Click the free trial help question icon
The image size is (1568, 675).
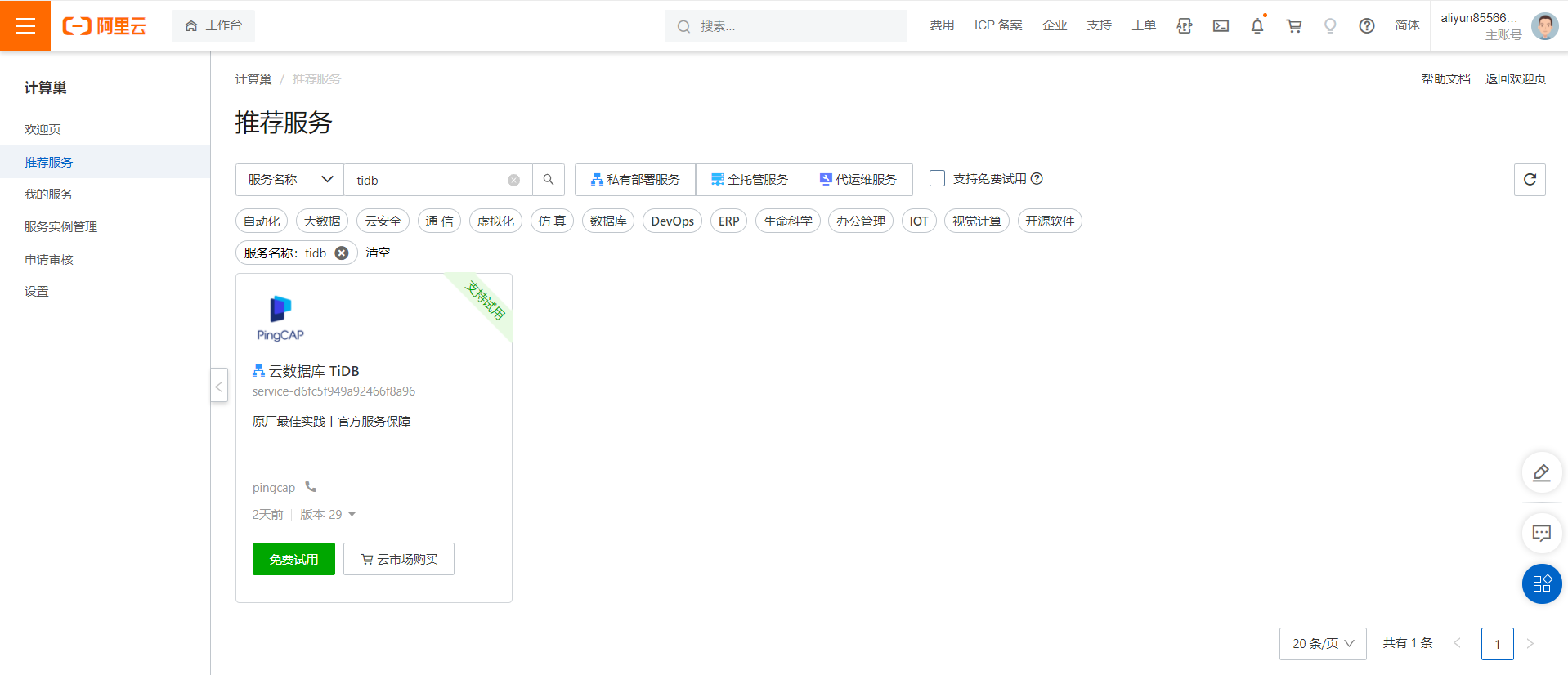(1037, 178)
